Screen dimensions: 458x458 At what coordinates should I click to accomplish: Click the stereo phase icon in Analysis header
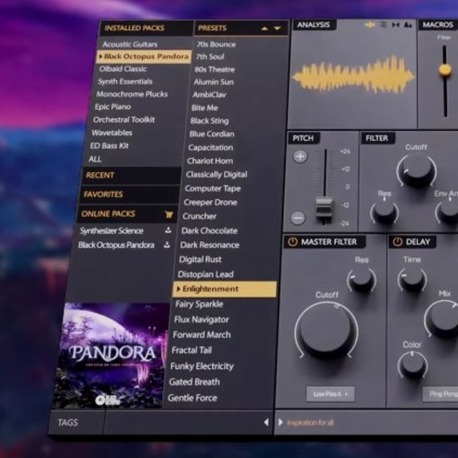(x=396, y=25)
